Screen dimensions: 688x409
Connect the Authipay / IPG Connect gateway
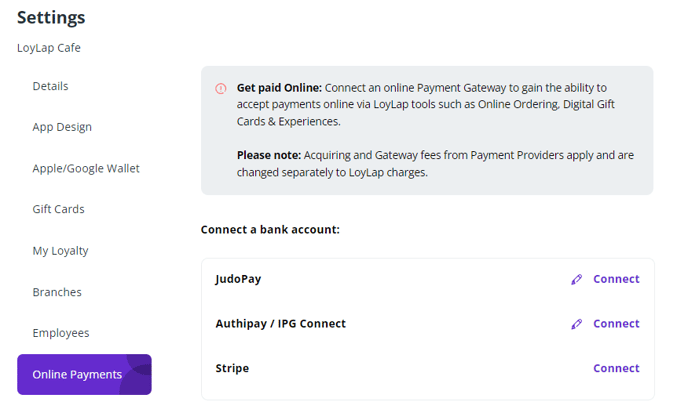coord(616,324)
